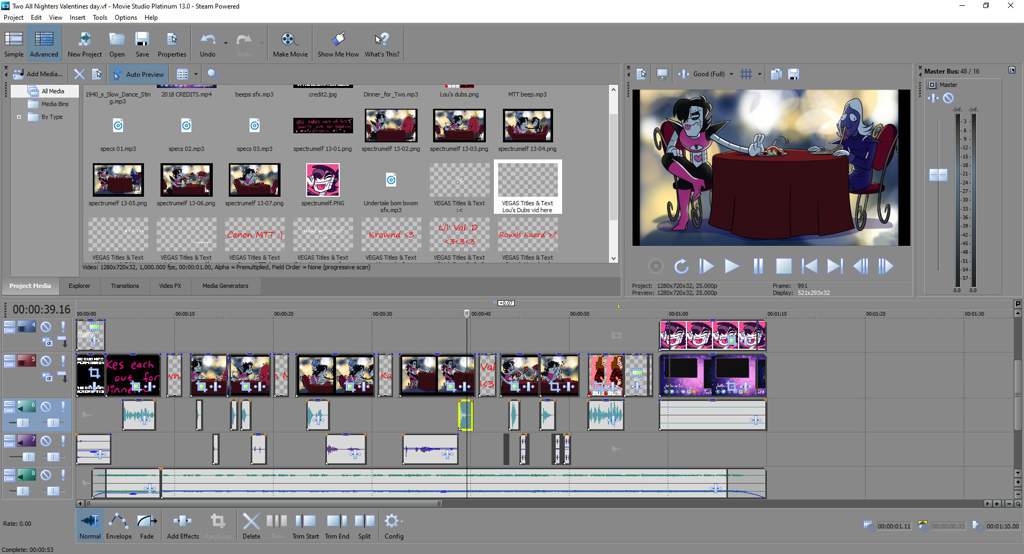This screenshot has height=554, width=1024.
Task: Jump to the start of project
Action: [809, 266]
